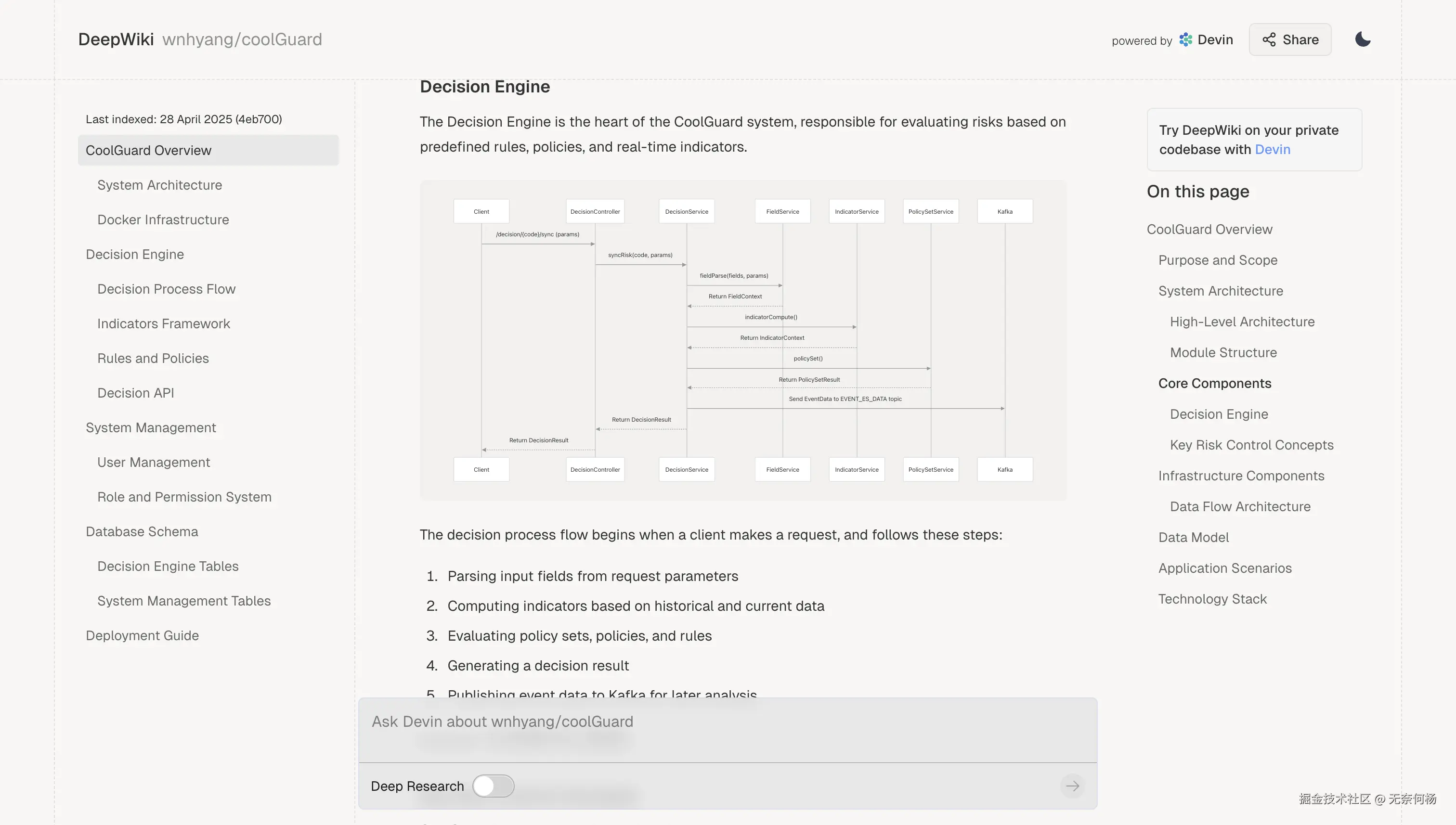Viewport: 1456px width, 825px height.
Task: Toggle dark mode moon icon
Action: coord(1363,39)
